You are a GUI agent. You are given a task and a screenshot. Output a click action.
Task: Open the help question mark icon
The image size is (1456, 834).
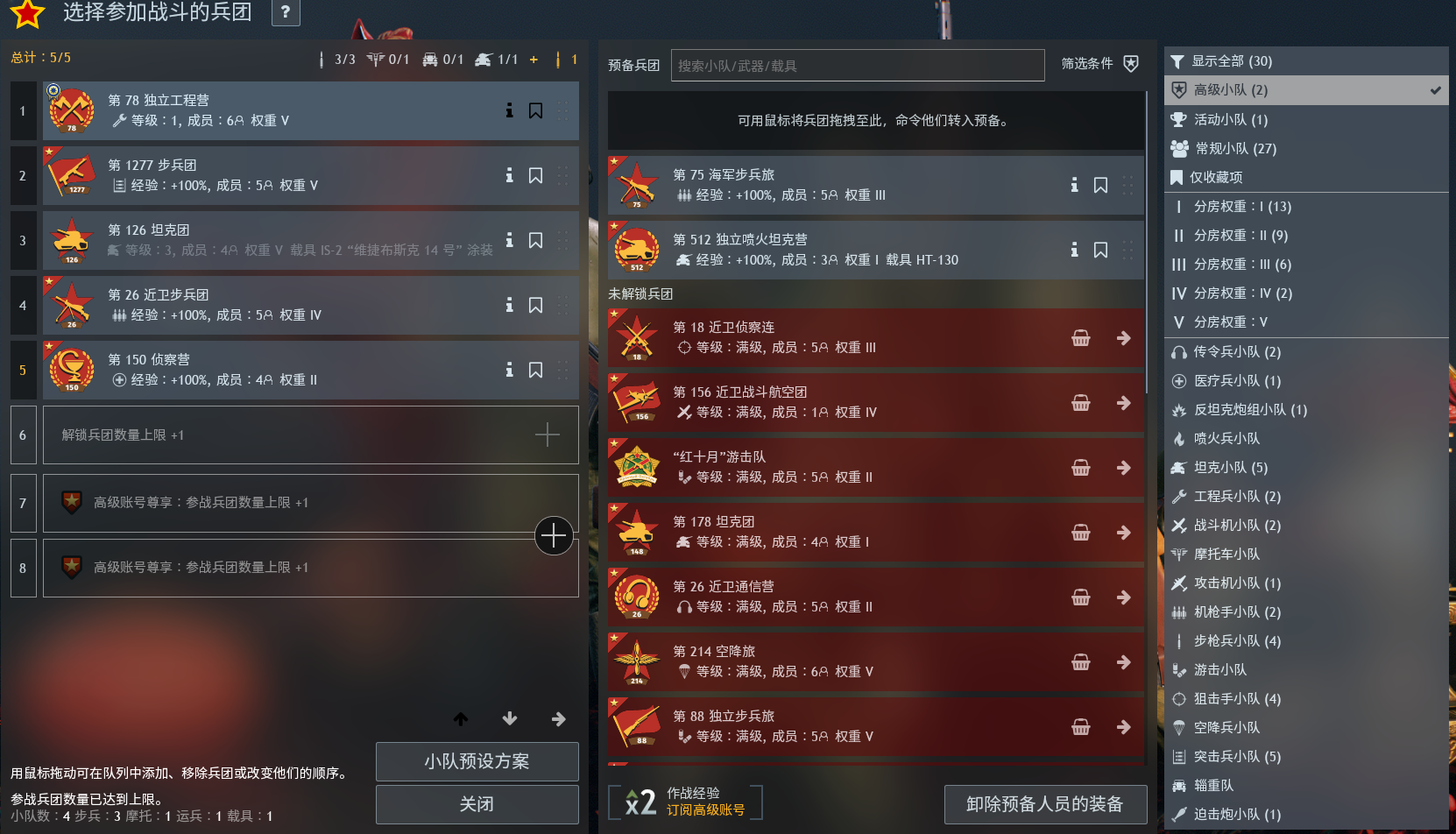286,12
